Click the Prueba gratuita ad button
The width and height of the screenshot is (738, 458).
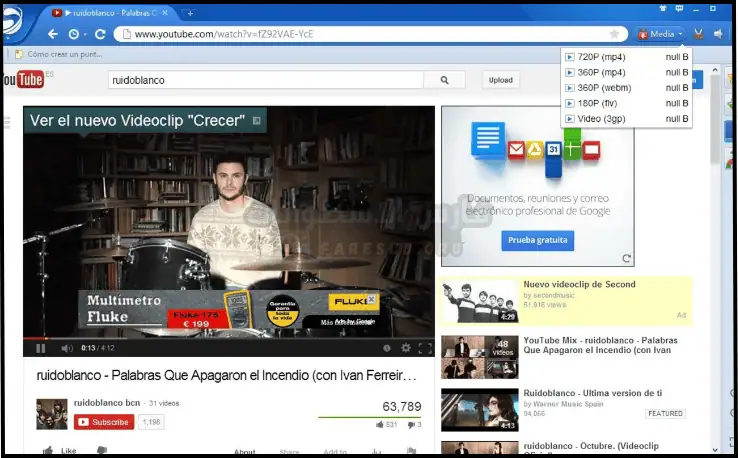tap(537, 241)
